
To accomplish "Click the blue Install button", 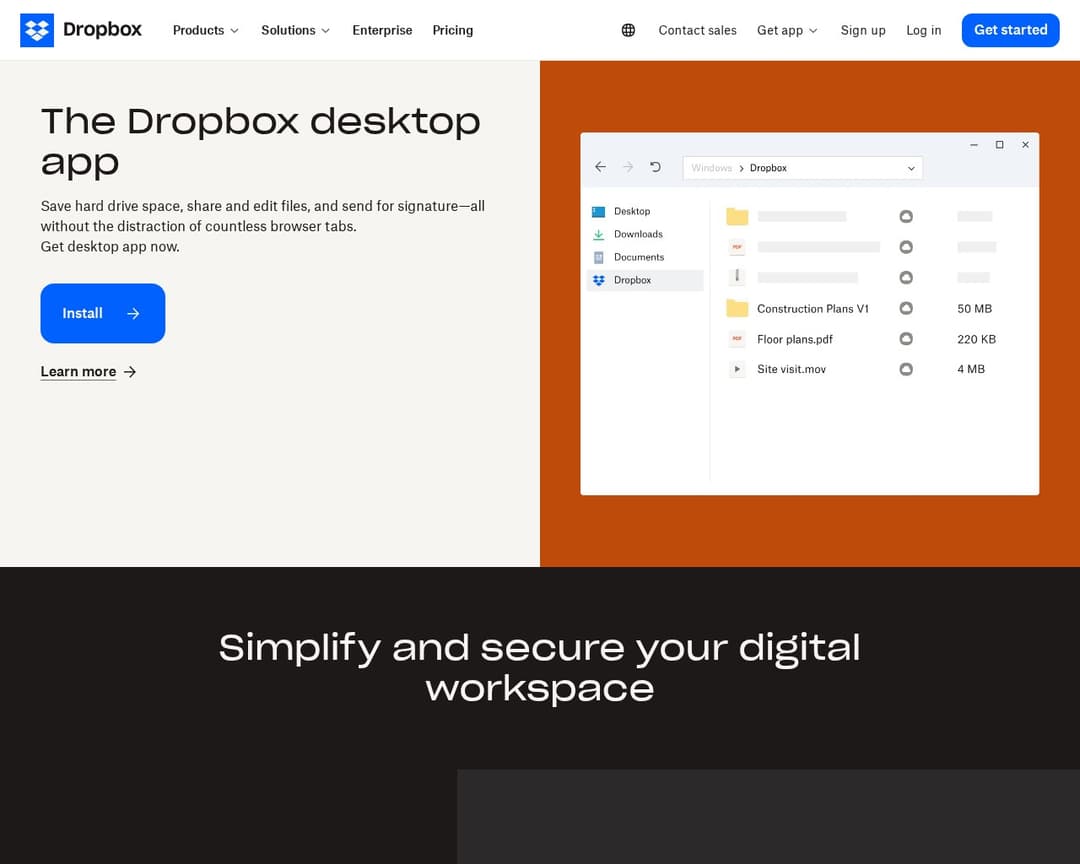I will coord(103,313).
